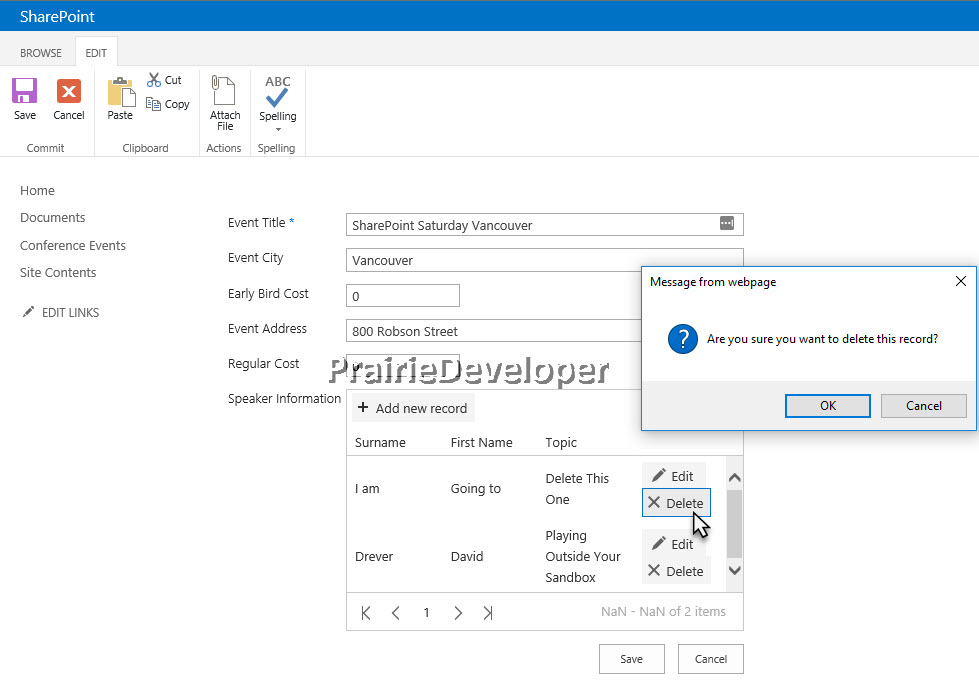This screenshot has width=979, height=681.
Task: Open Documents in left navigation
Action: coord(52,217)
